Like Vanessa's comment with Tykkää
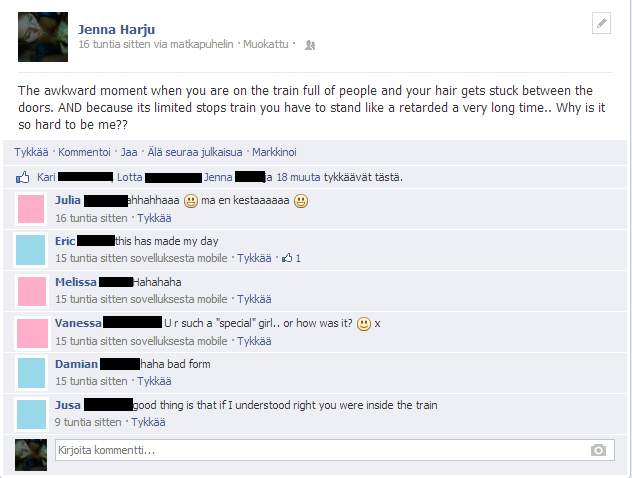The image size is (632, 478). (254, 341)
